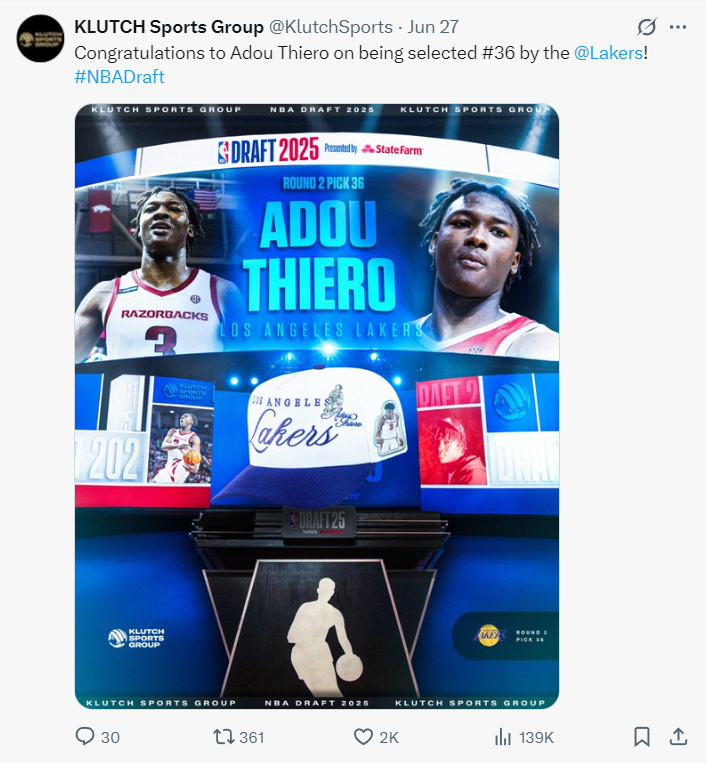Open KLUTCH Sports Group profile avatar
The image size is (706, 763).
pyautogui.click(x=40, y=38)
